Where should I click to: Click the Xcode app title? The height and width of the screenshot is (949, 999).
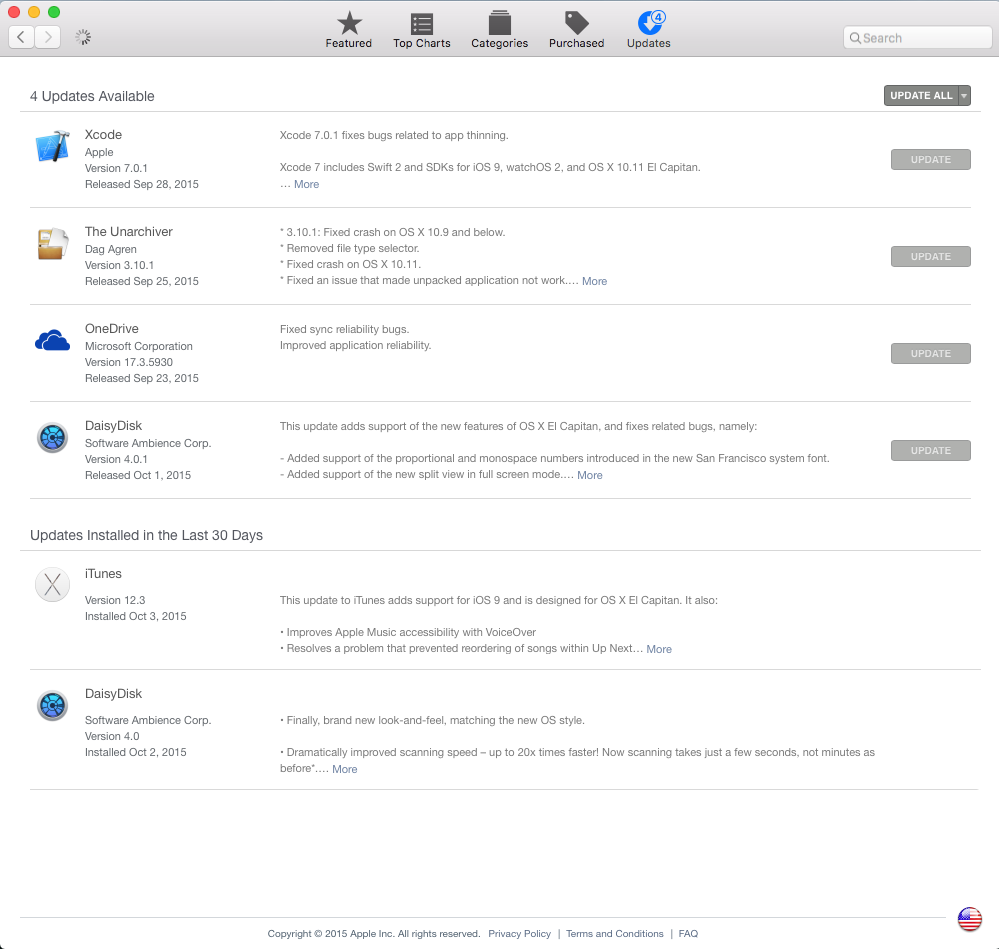point(103,134)
